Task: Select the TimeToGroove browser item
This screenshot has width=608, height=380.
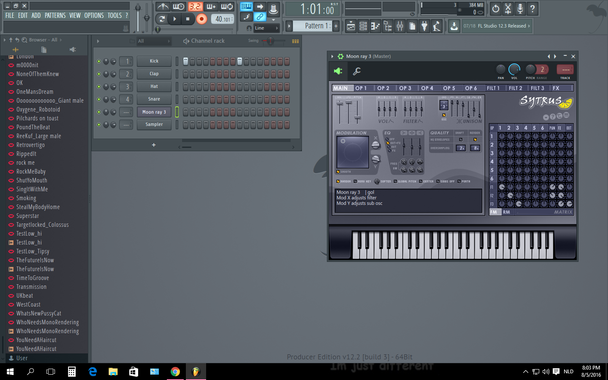Action: pyautogui.click(x=32, y=278)
